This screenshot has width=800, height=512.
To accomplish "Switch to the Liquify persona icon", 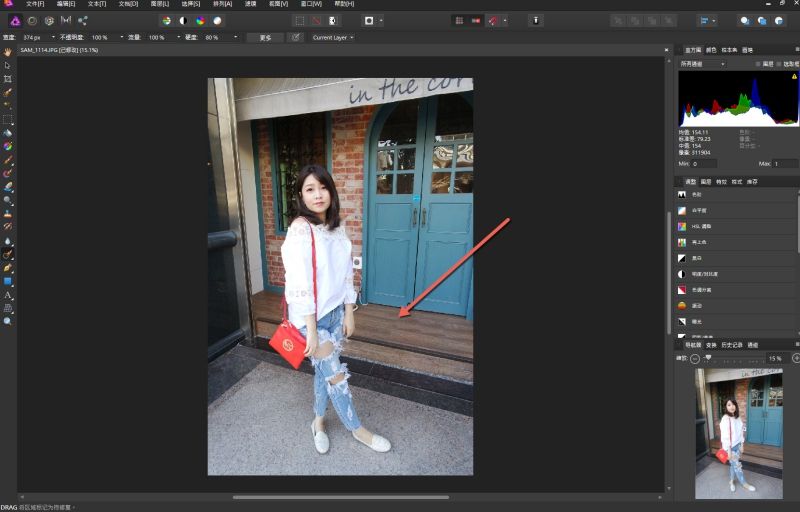I will [32, 20].
